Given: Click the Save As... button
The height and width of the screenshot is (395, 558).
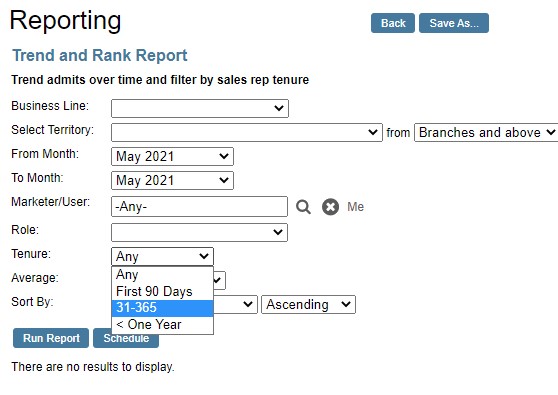Looking at the screenshot, I should click(x=454, y=23).
